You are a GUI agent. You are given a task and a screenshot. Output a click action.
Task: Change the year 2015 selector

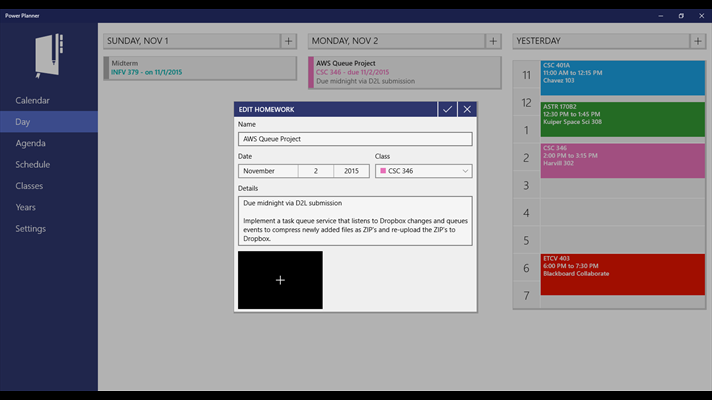pos(351,171)
